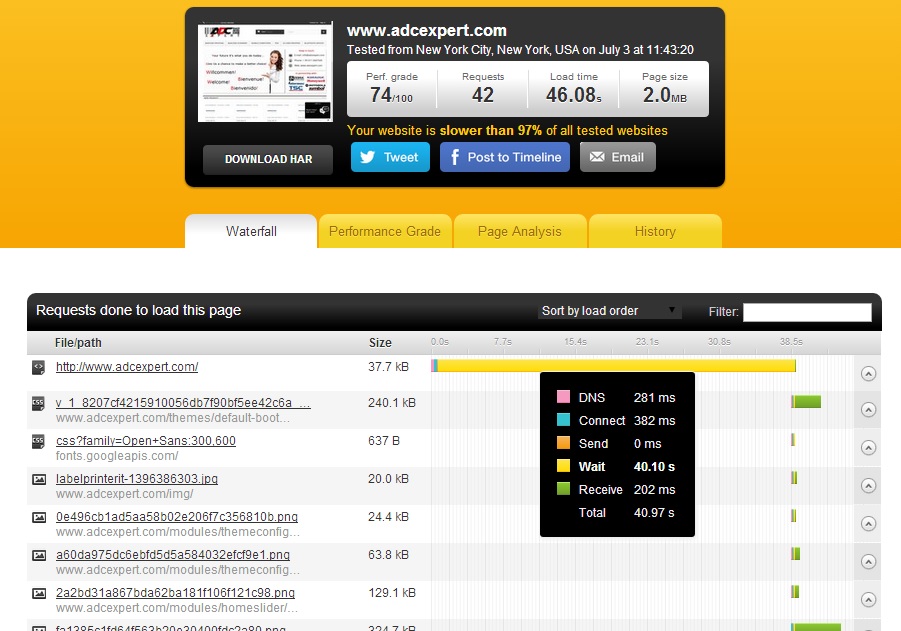Image resolution: width=901 pixels, height=631 pixels.
Task: Click the envelope icon on Email button
Action: pos(597,157)
